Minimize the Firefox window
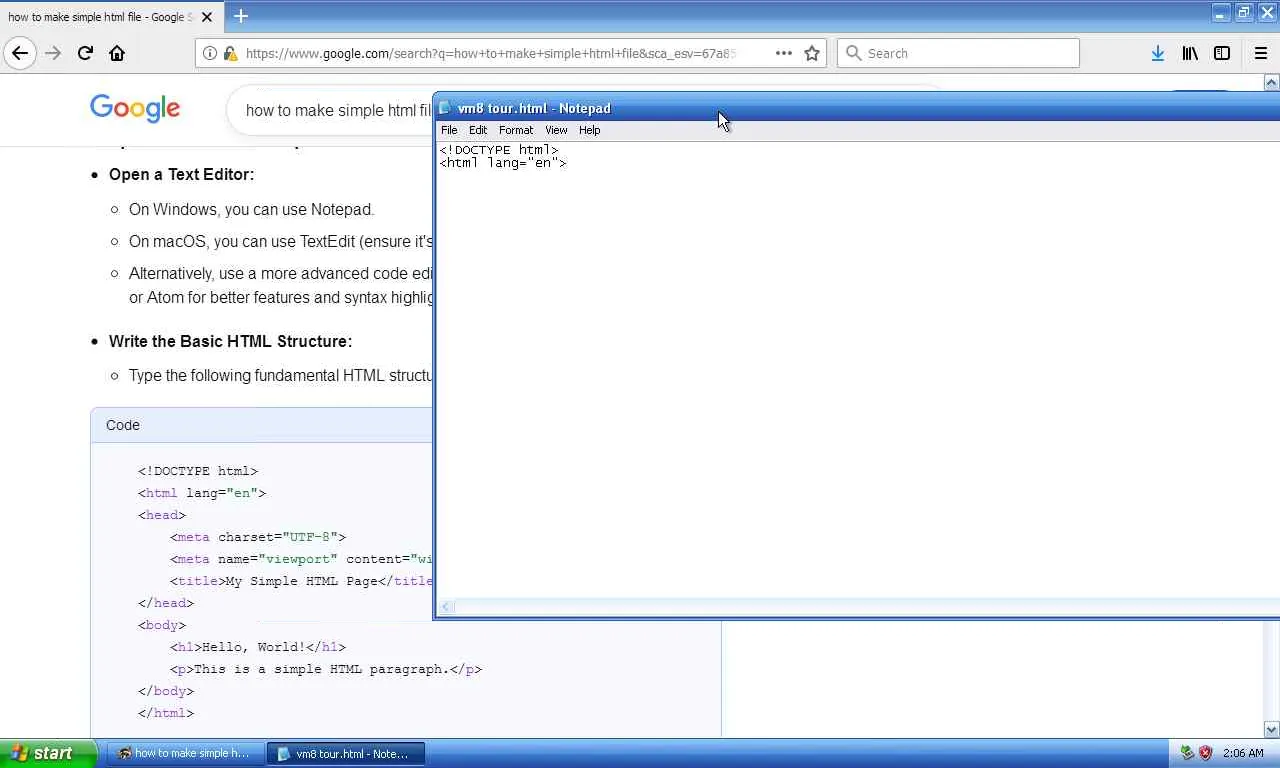 [1221, 12]
